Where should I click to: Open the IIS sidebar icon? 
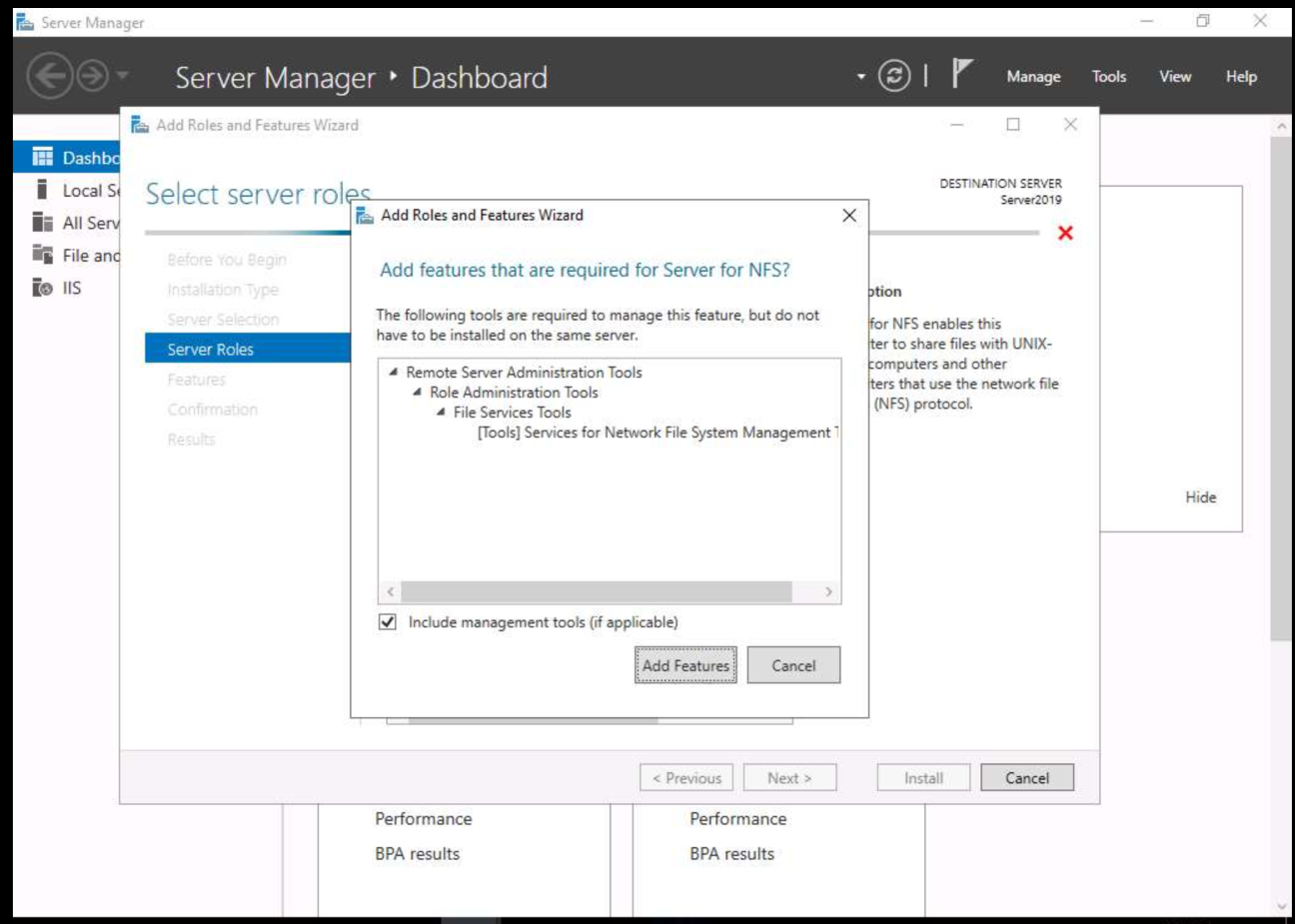[x=42, y=288]
